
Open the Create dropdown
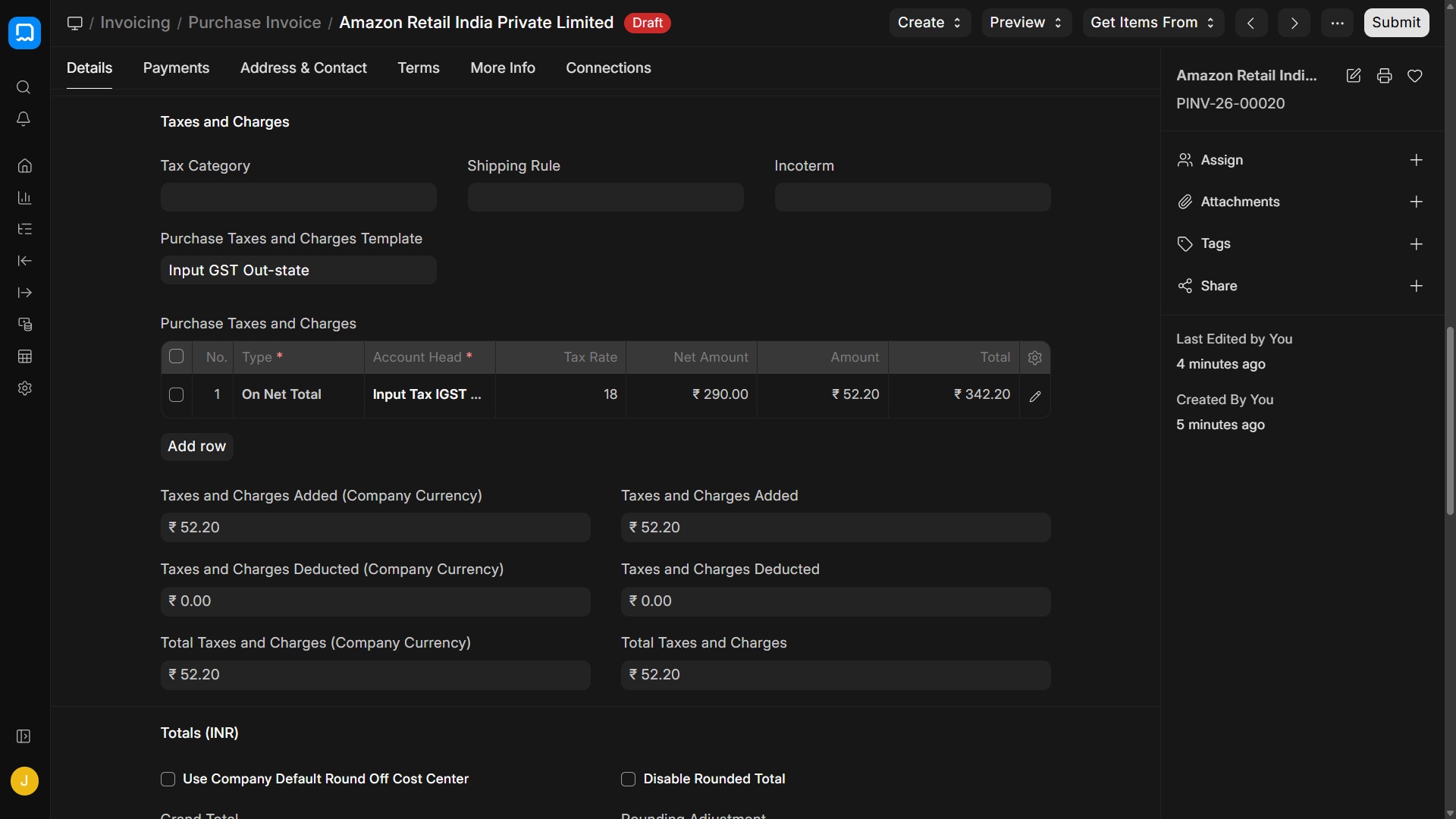click(930, 23)
